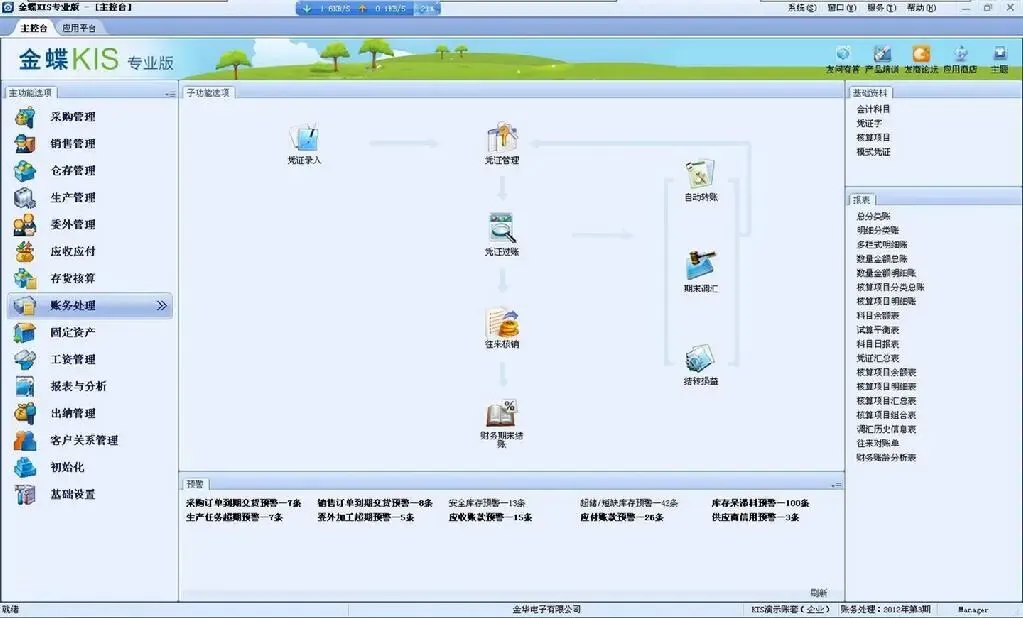Click leftmost banner icon beside 产品培训

pyautogui.click(x=843, y=54)
